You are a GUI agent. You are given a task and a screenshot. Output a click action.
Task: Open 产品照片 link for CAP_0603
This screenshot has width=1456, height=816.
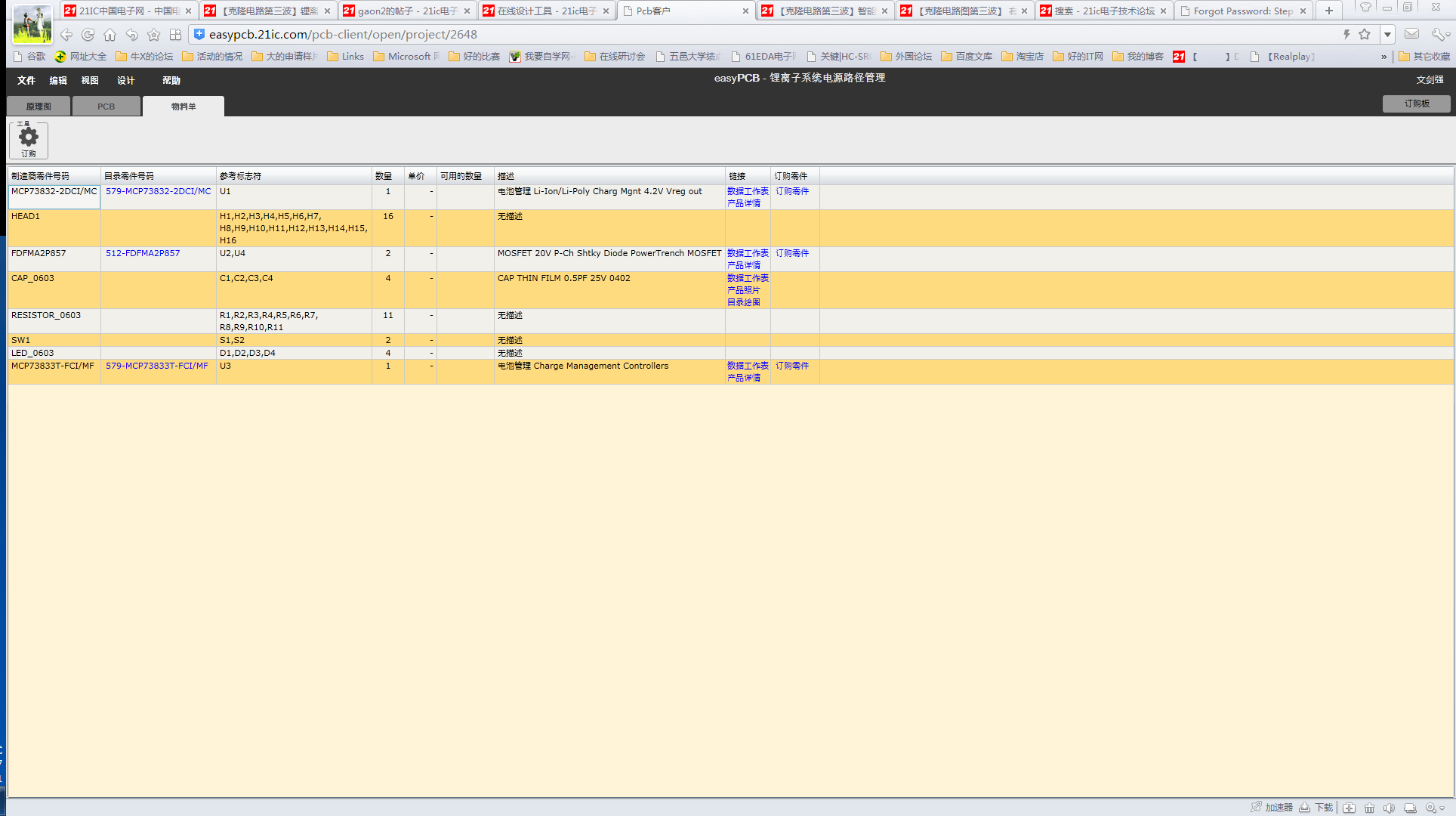pyautogui.click(x=744, y=290)
